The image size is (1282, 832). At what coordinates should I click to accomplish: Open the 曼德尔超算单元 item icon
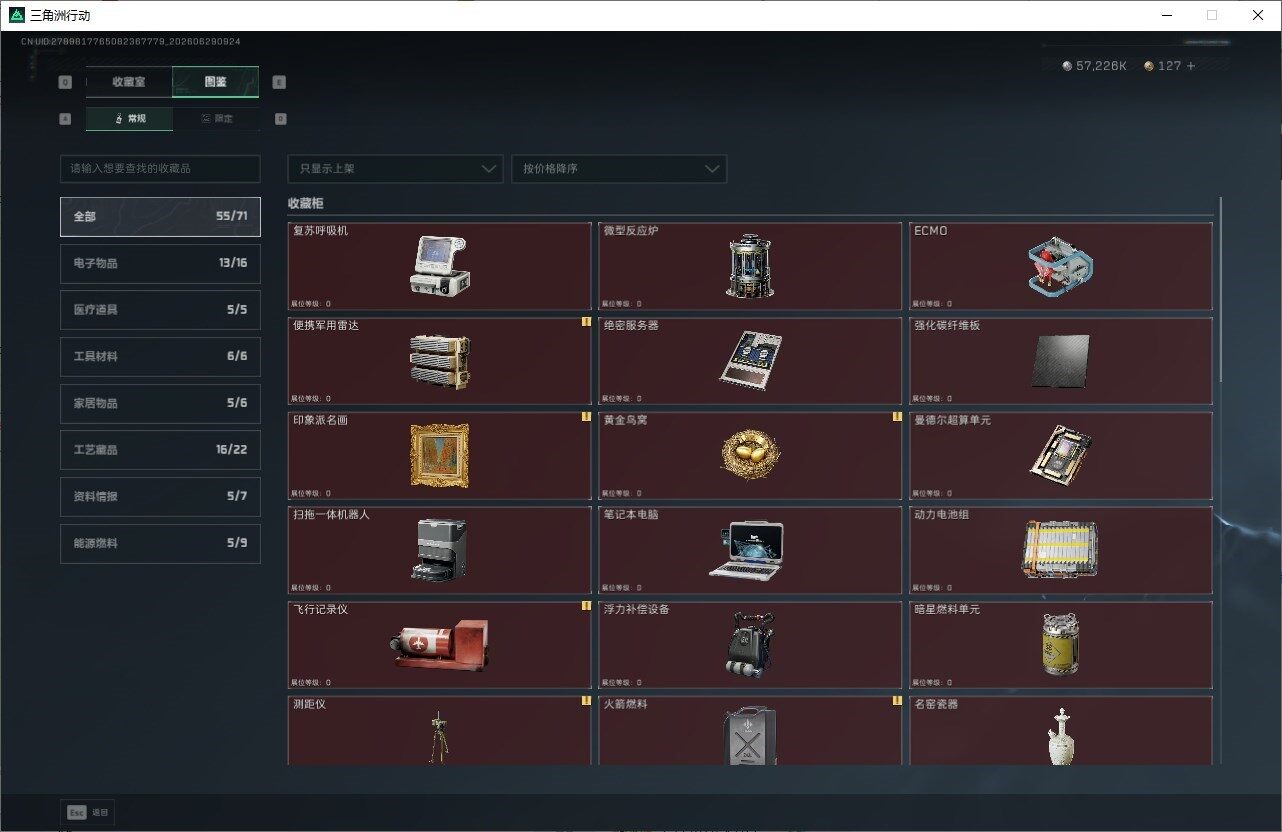[x=1060, y=455]
